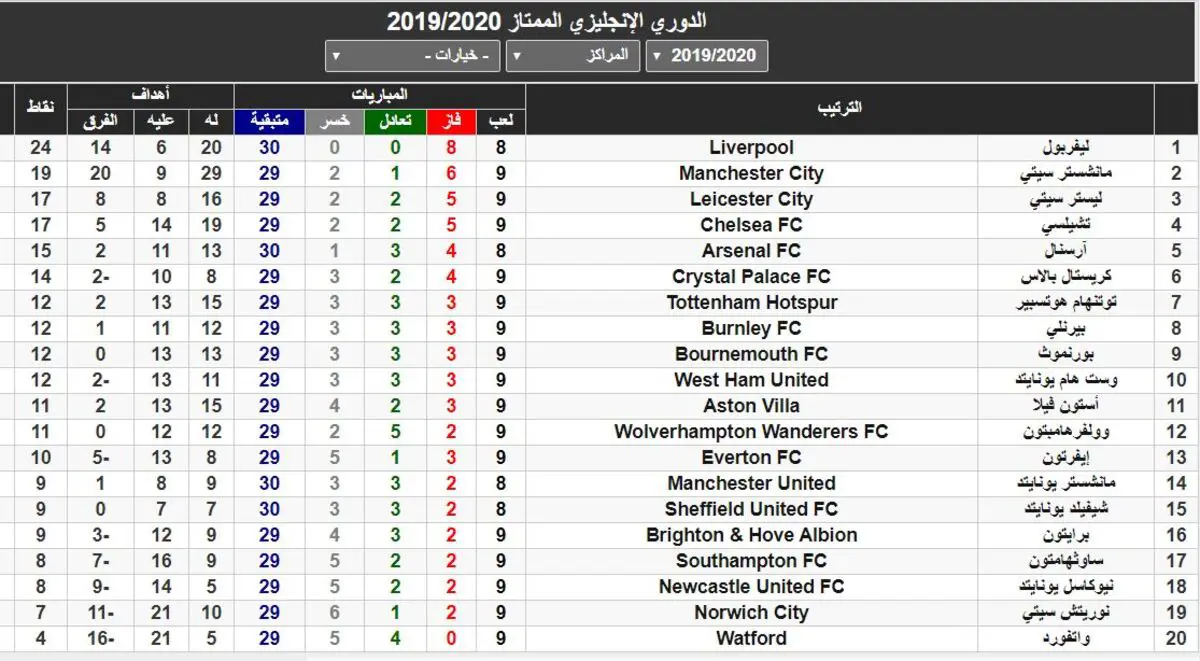Open the Manchester City team link

coord(751,174)
